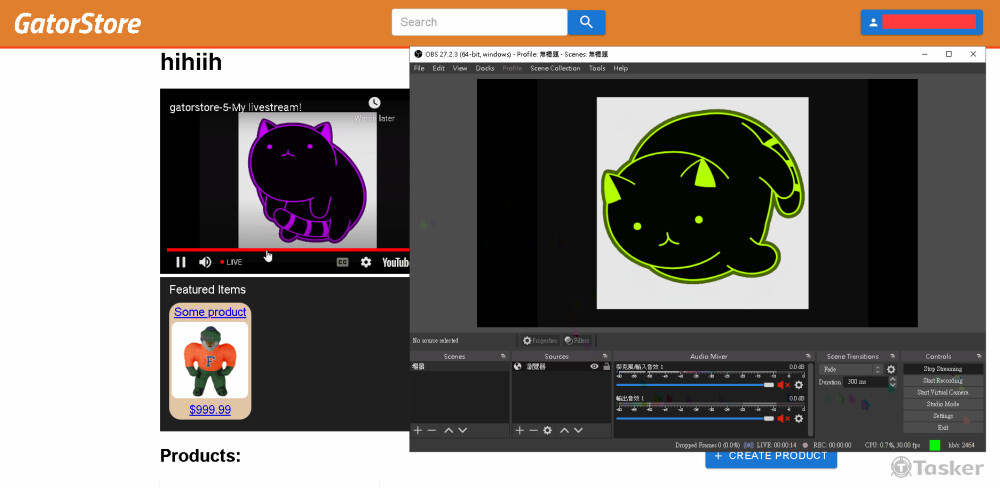Viewport: 1000px width, 488px height.
Task: Click the Watch later clock icon
Action: 374,103
